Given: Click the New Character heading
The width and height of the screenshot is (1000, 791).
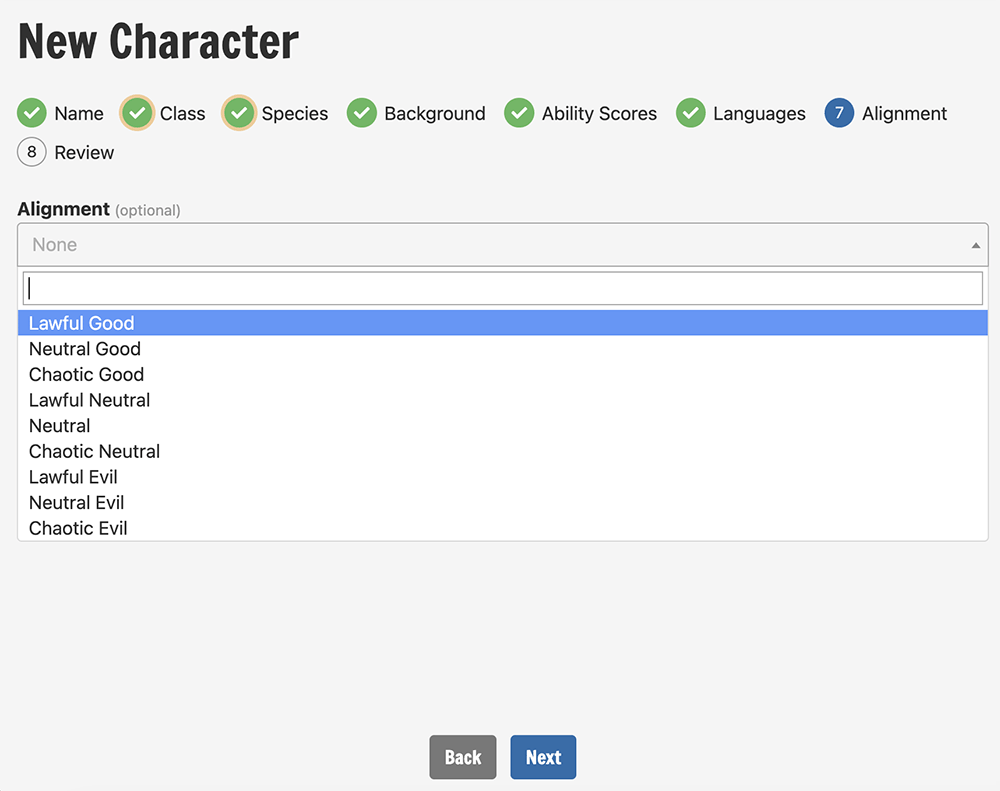Looking at the screenshot, I should 158,41.
